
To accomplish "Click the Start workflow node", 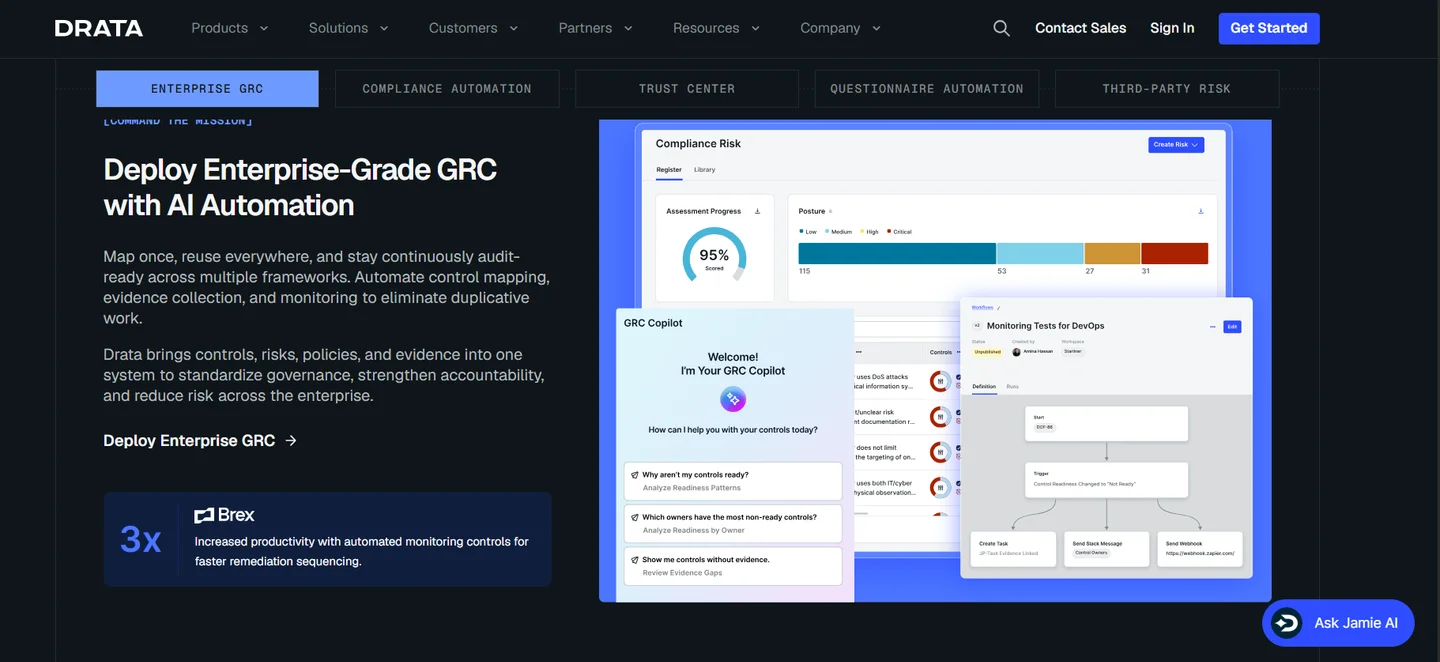I will point(1106,423).
